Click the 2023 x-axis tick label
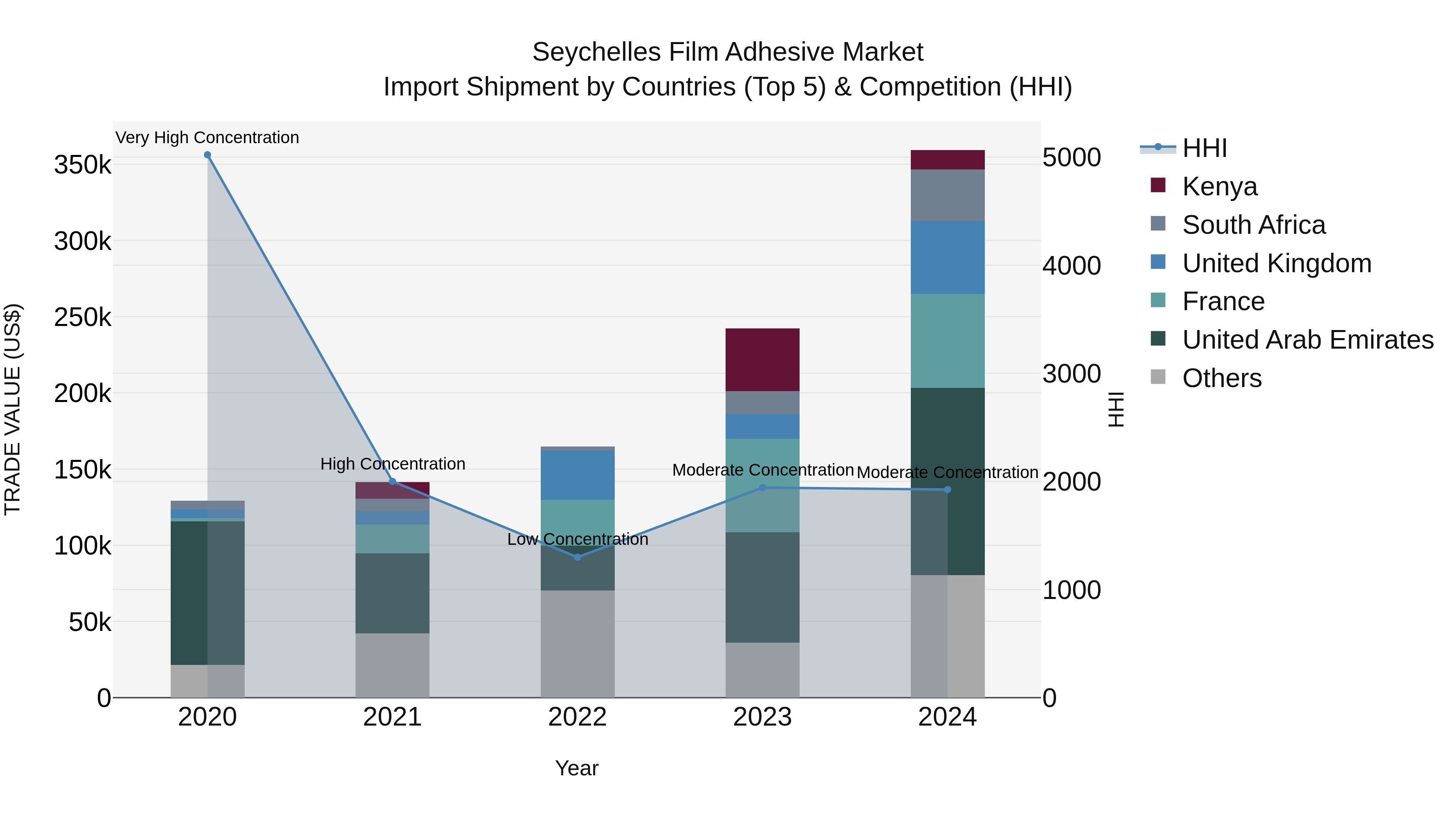The width and height of the screenshot is (1456, 819). [x=762, y=717]
